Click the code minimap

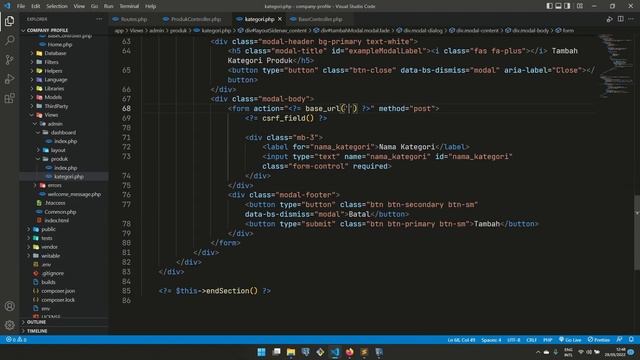616,65
